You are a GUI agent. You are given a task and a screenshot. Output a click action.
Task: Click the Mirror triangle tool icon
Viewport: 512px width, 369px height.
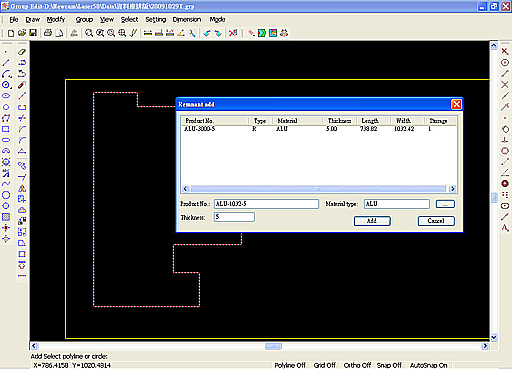click(22, 188)
